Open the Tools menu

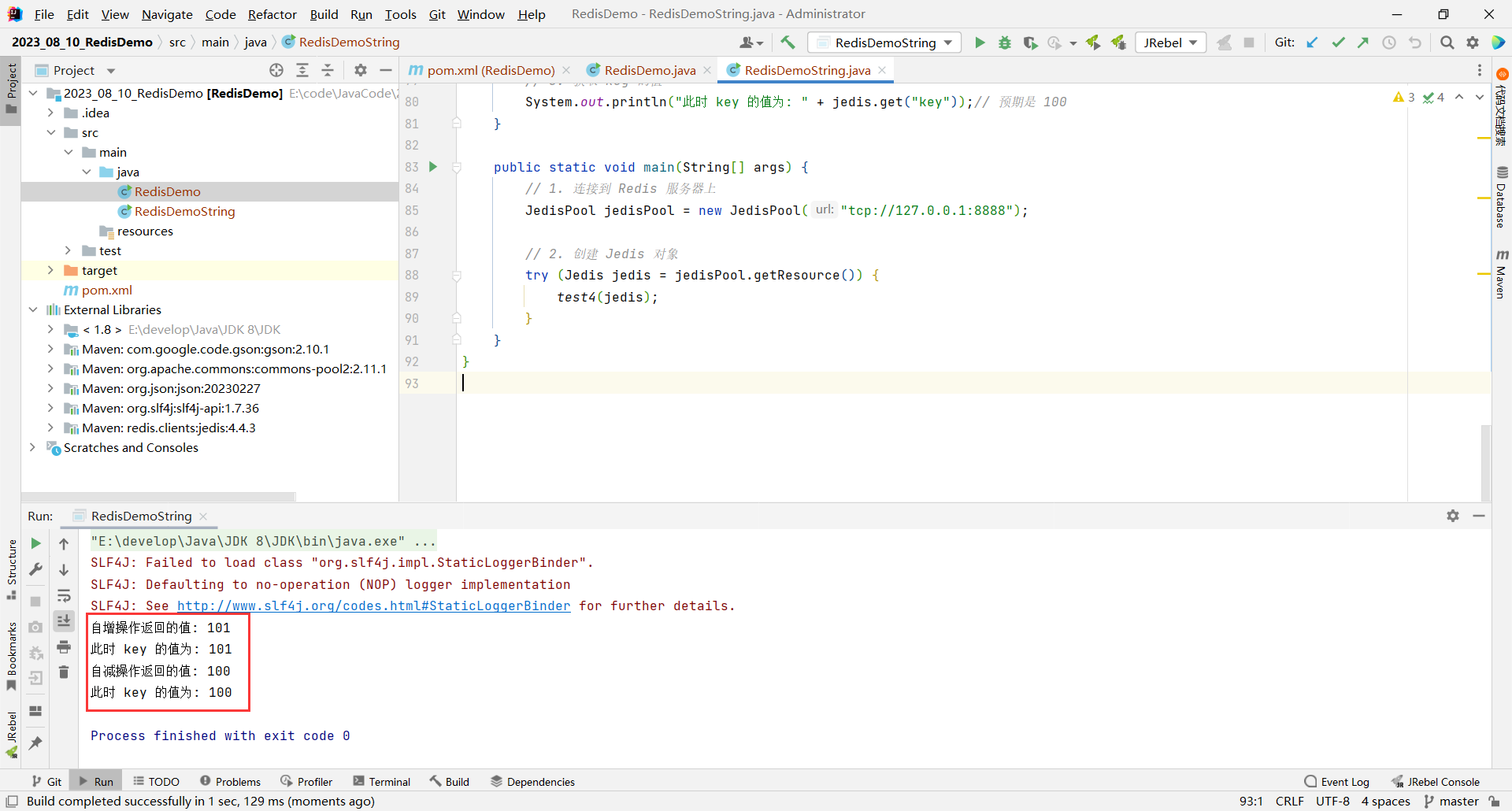point(400,14)
